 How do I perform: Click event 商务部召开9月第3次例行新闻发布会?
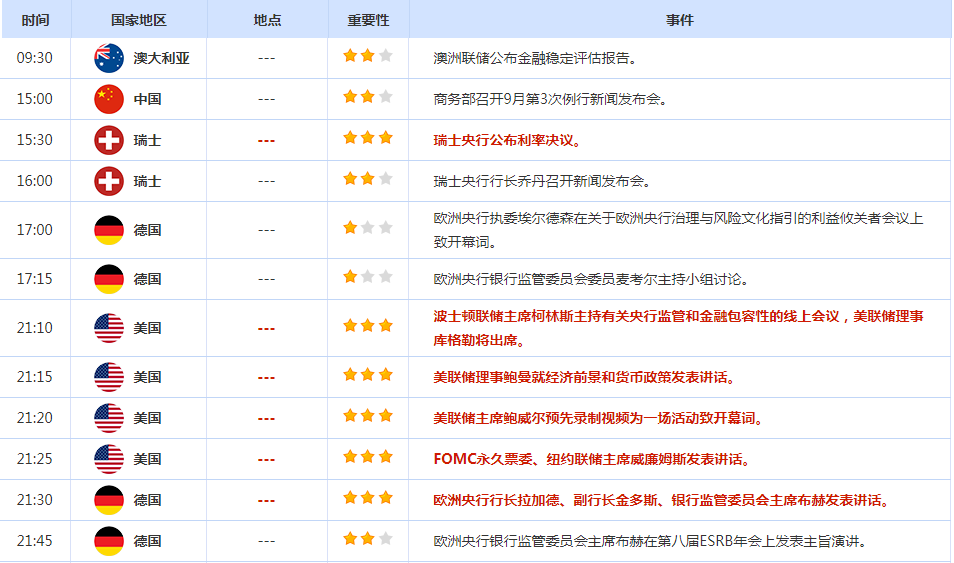551,99
